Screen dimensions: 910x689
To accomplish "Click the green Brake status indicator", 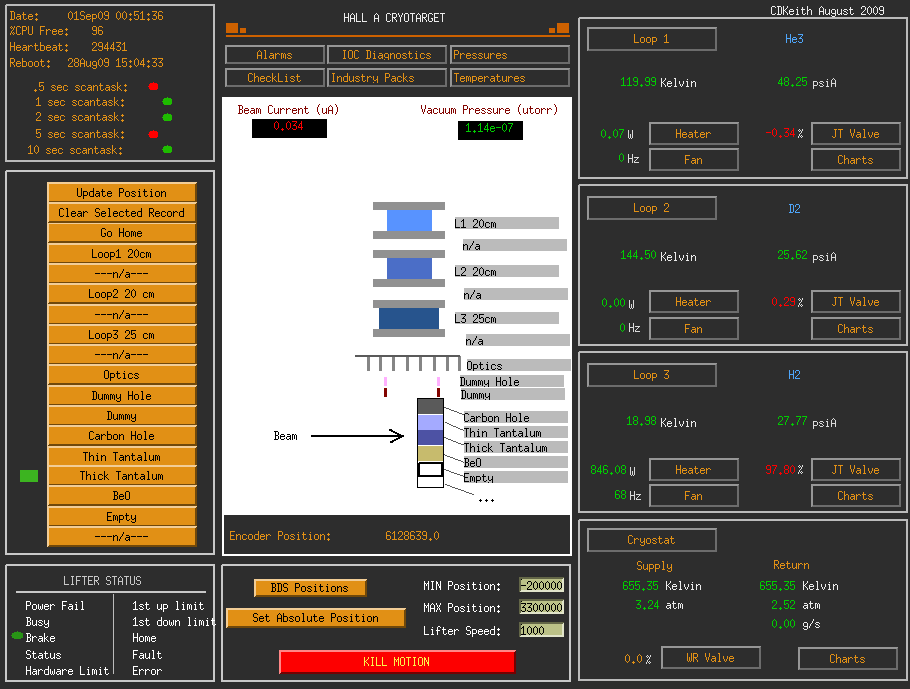I will (17, 636).
